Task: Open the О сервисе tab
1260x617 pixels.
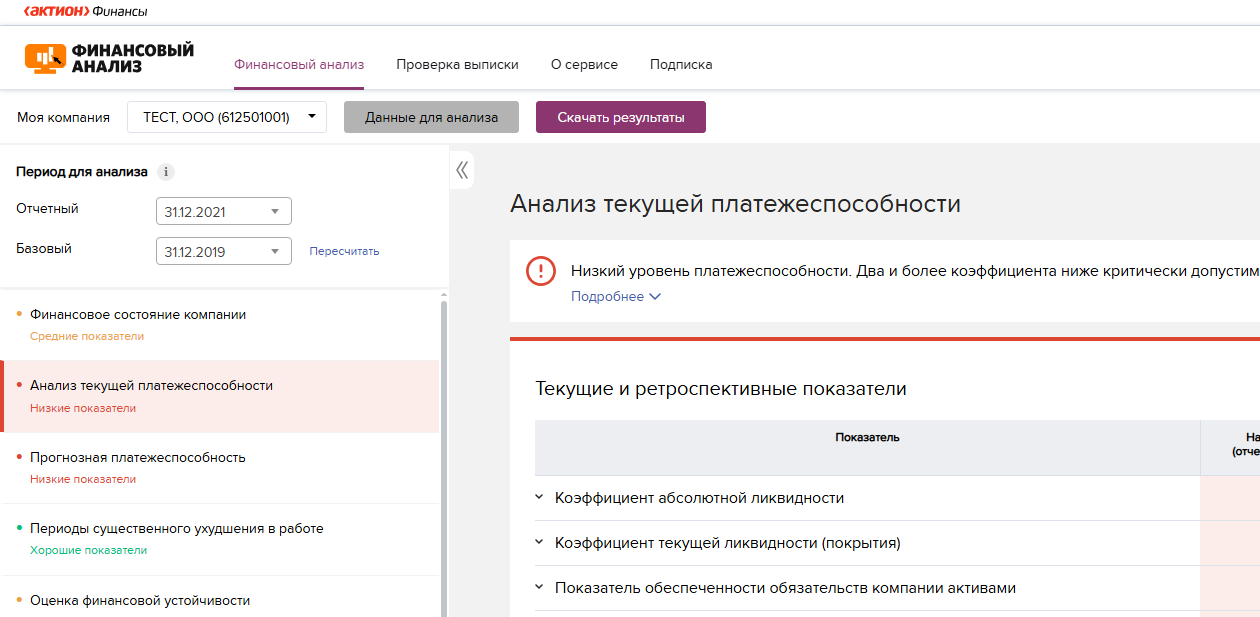Action: [584, 65]
